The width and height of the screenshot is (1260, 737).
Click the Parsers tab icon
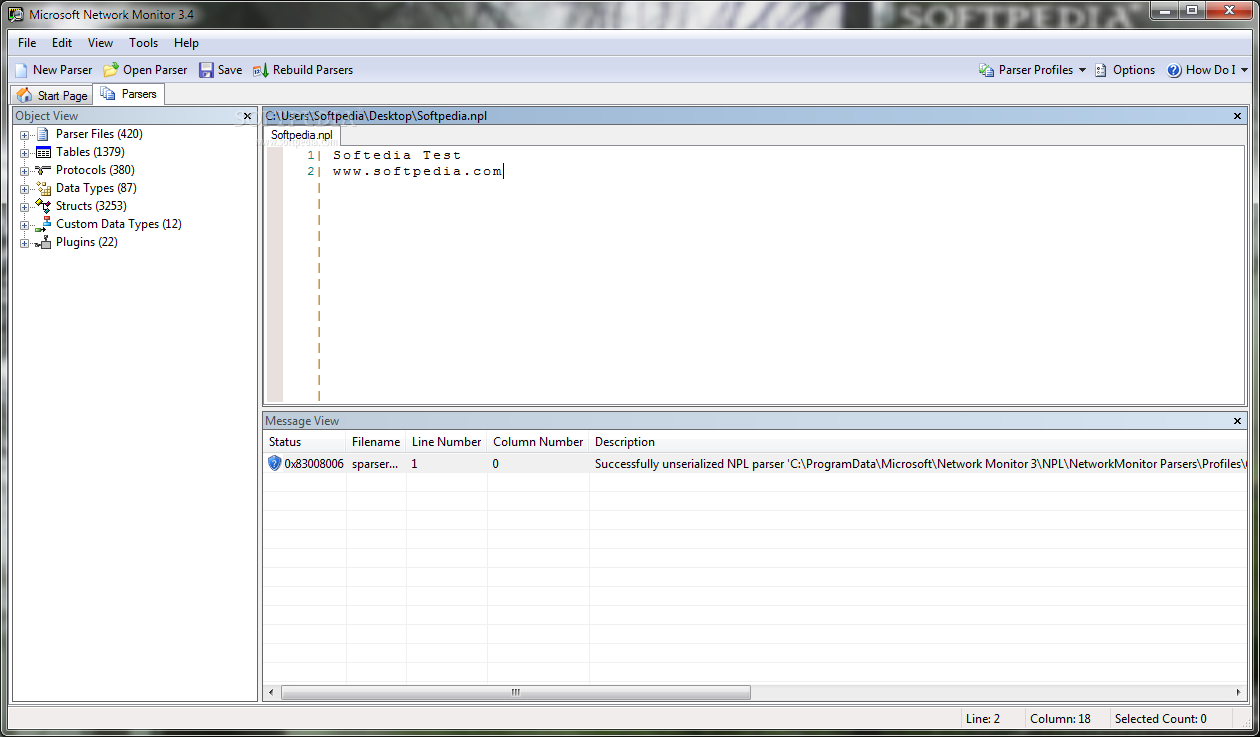[x=108, y=94]
